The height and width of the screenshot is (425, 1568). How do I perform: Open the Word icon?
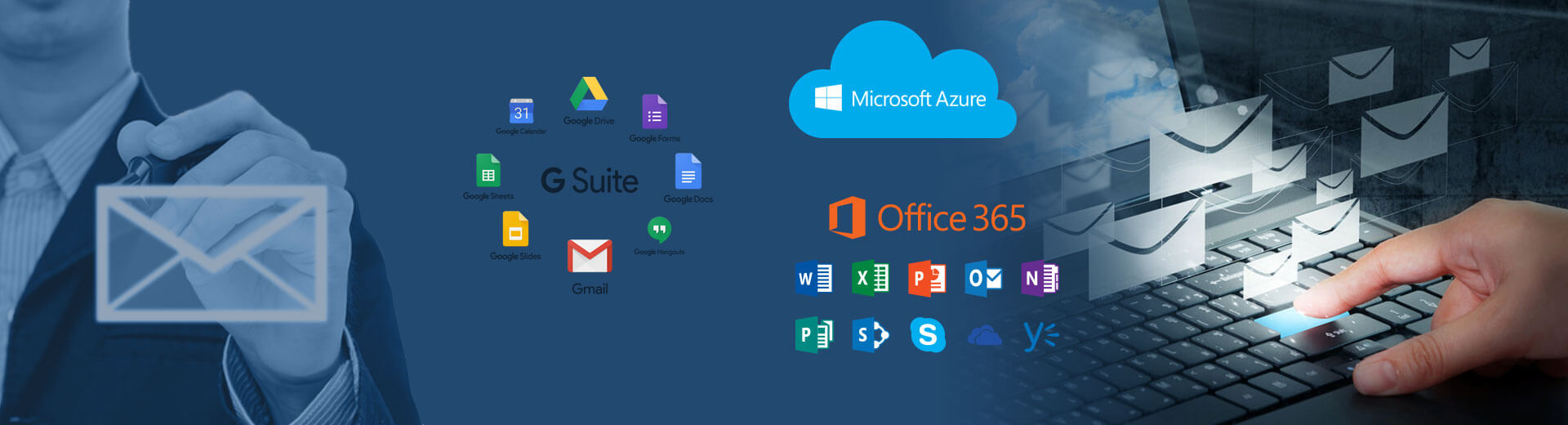[x=814, y=279]
